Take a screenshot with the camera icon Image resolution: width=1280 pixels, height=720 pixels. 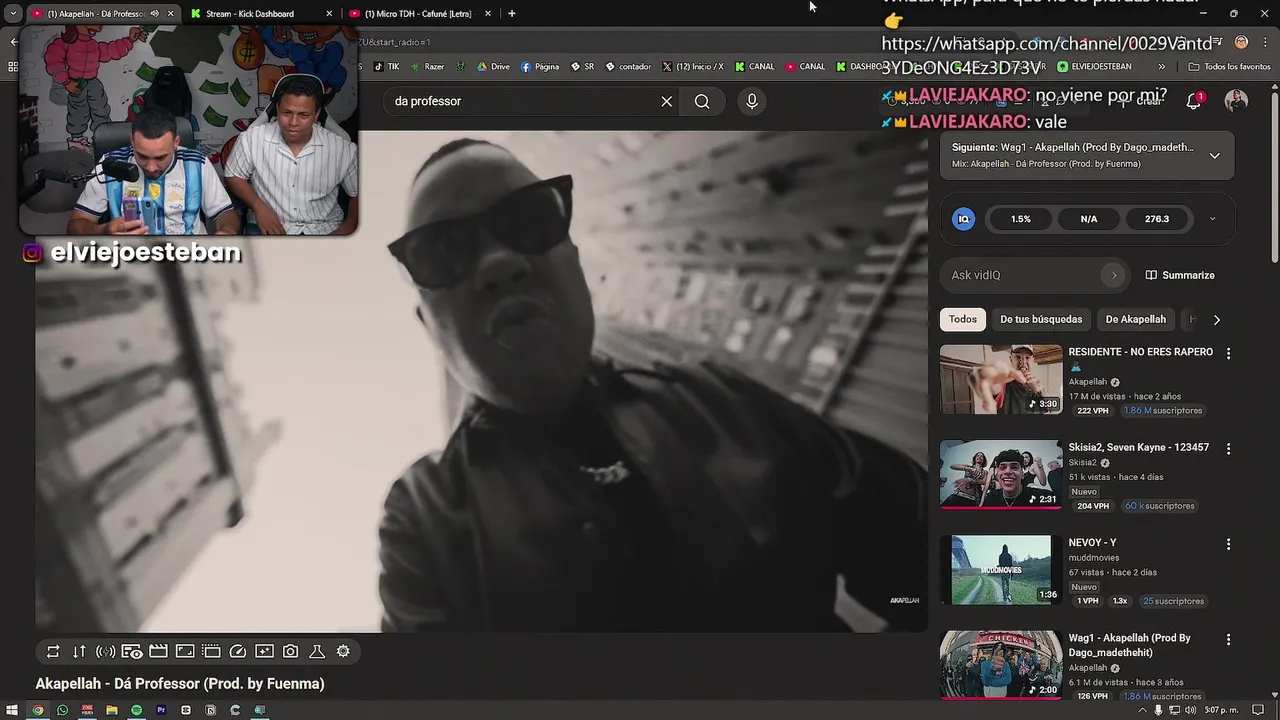coord(290,651)
